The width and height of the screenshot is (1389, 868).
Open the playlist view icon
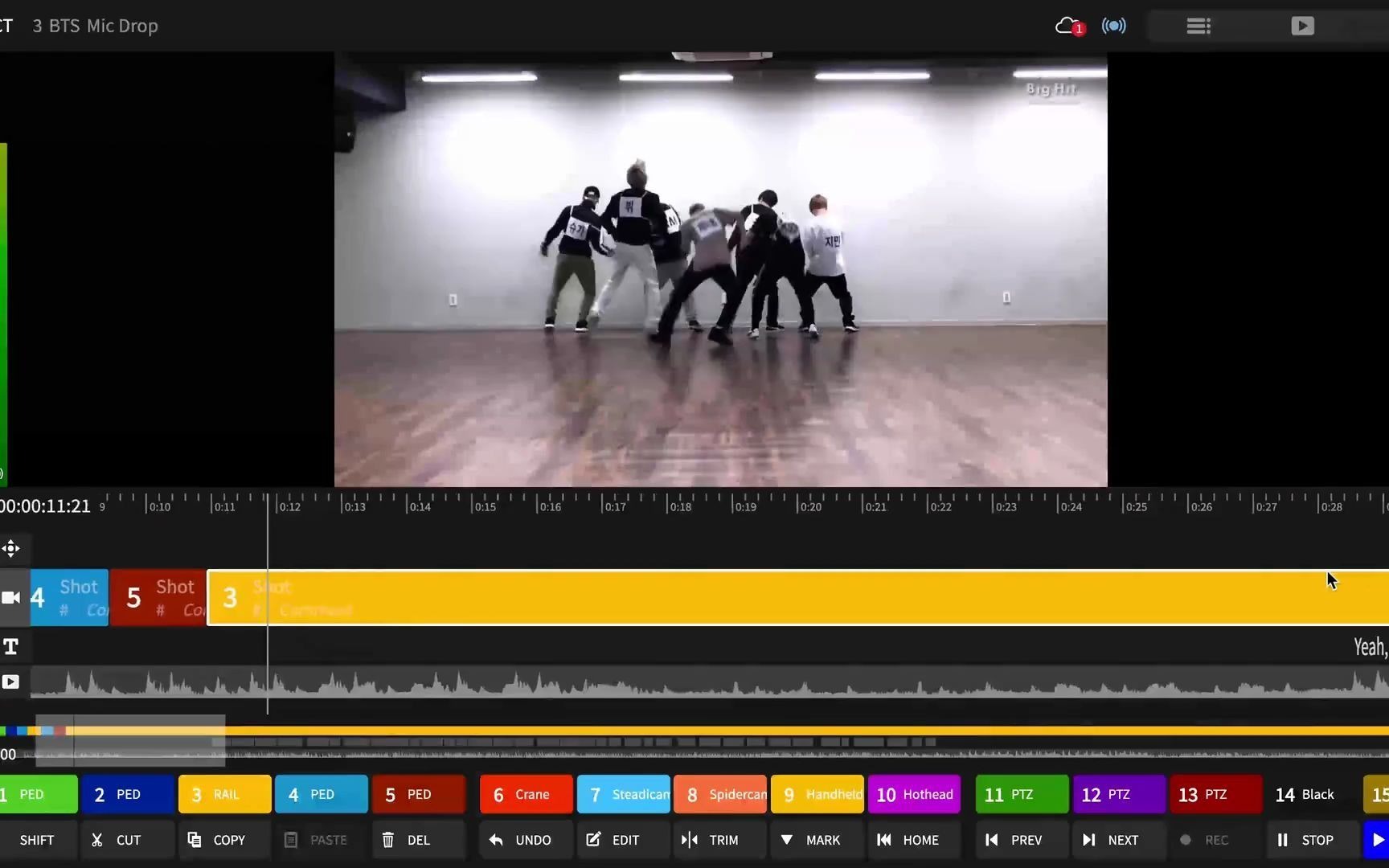tap(1198, 26)
